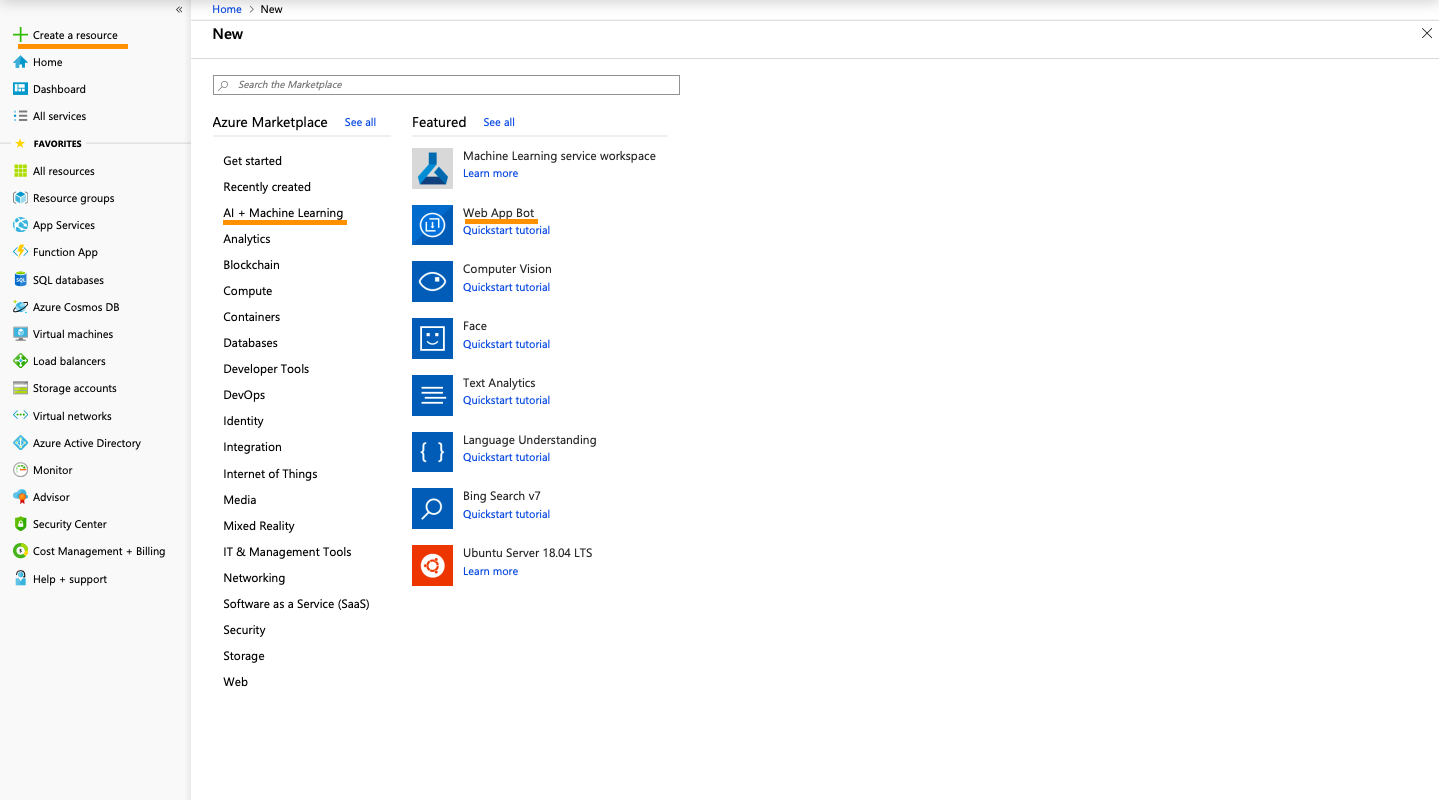Open Quickstart tutorial under Web App Bot
1439x800 pixels.
(x=506, y=230)
